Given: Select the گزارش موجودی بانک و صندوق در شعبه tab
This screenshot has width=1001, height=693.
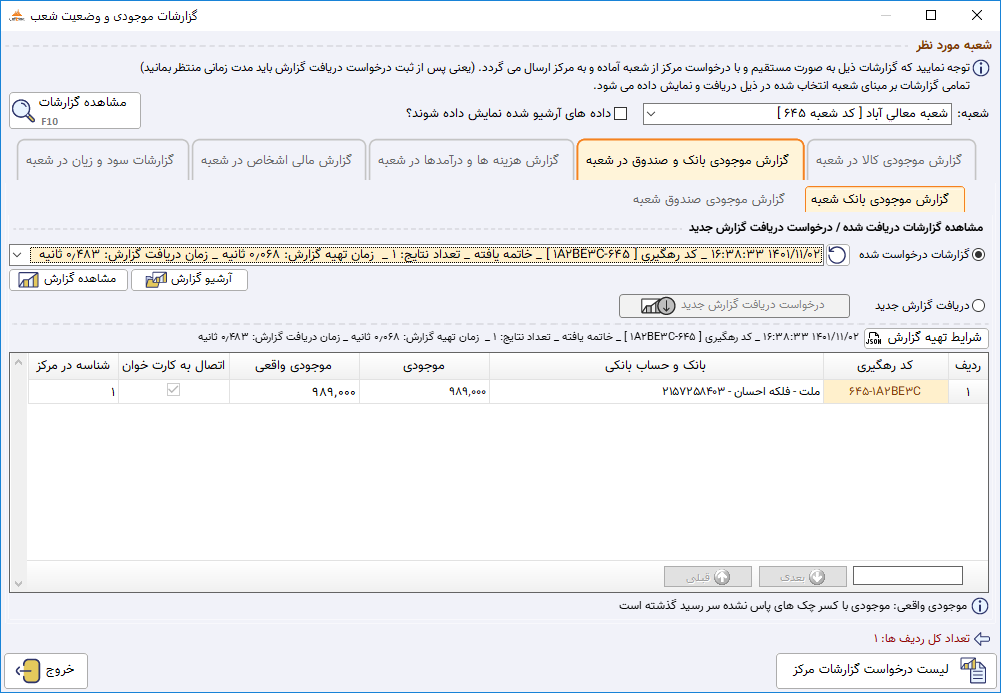Looking at the screenshot, I should tap(690, 160).
